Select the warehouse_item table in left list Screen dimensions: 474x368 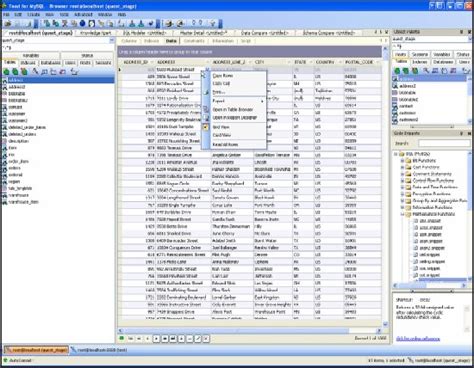23,202
